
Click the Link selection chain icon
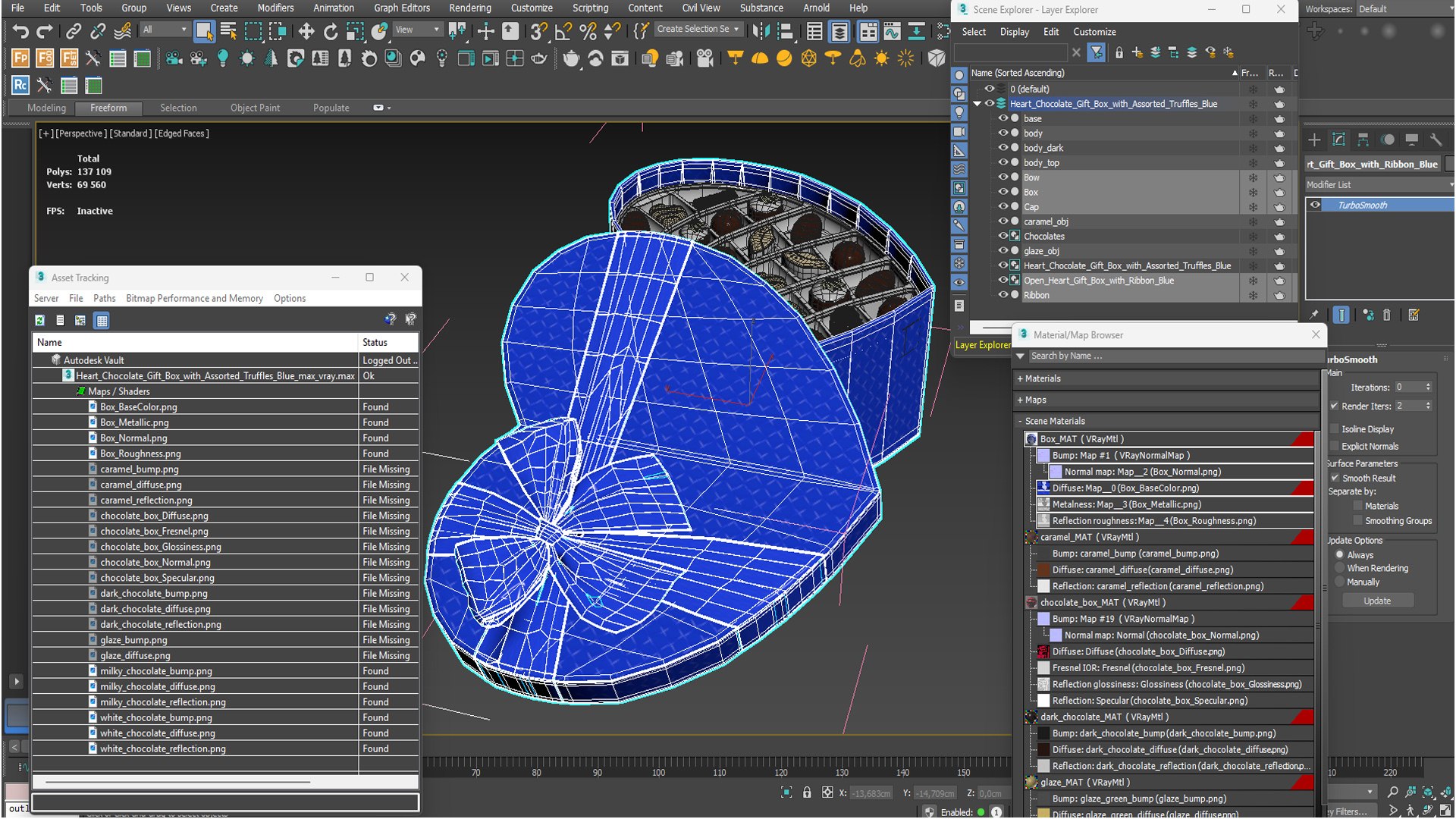pos(74,31)
